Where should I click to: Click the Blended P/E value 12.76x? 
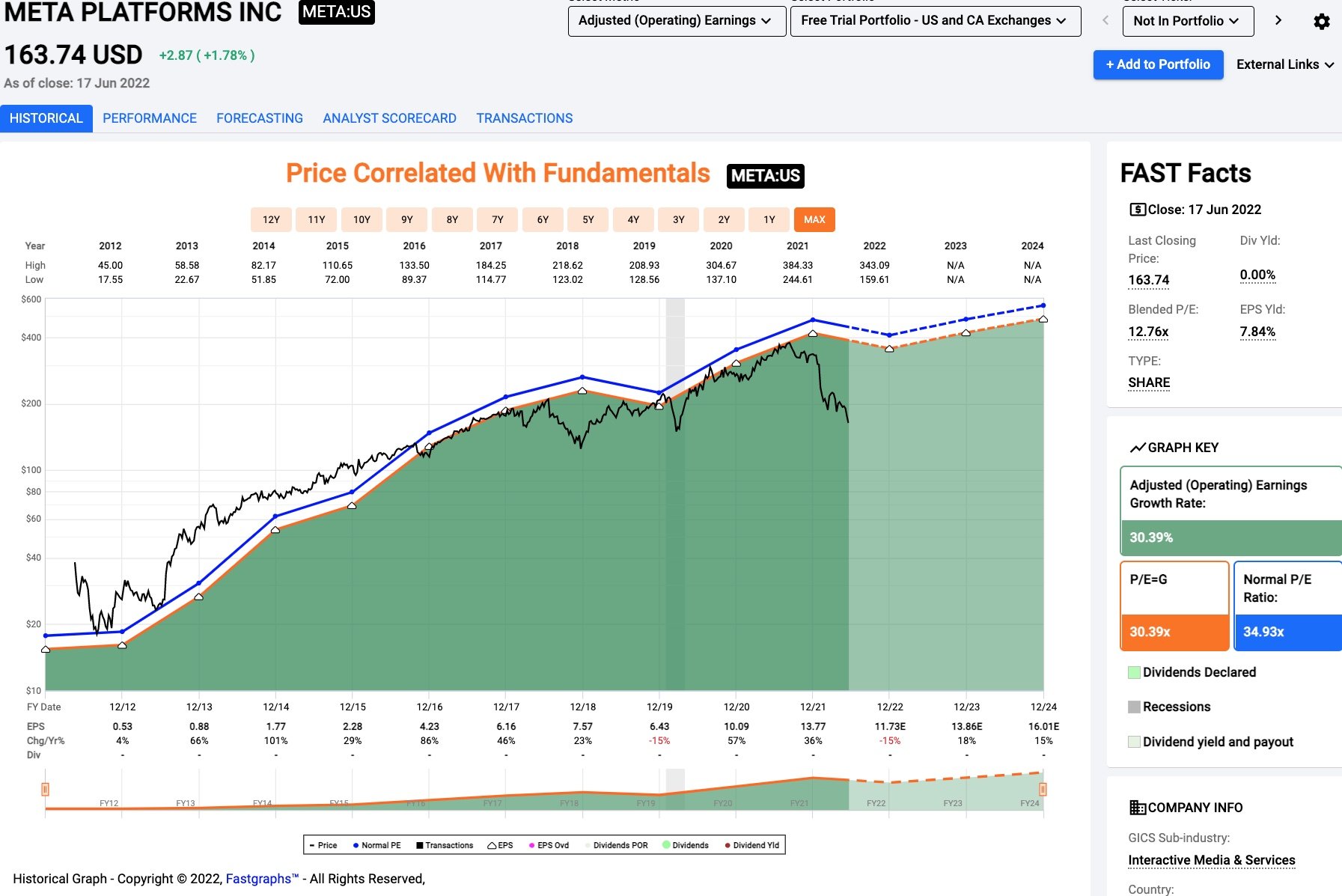click(1148, 332)
